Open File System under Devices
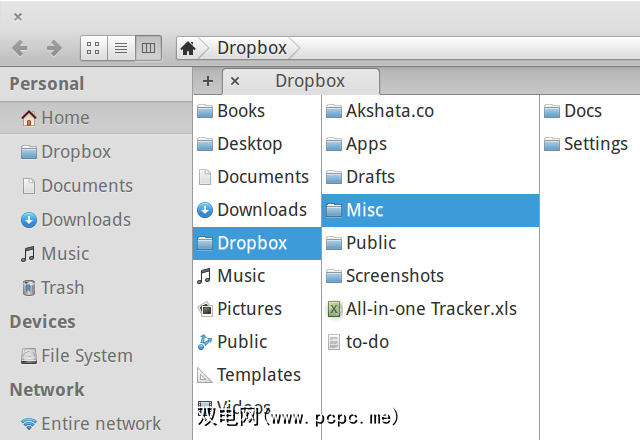This screenshot has height=440, width=640. click(96, 356)
